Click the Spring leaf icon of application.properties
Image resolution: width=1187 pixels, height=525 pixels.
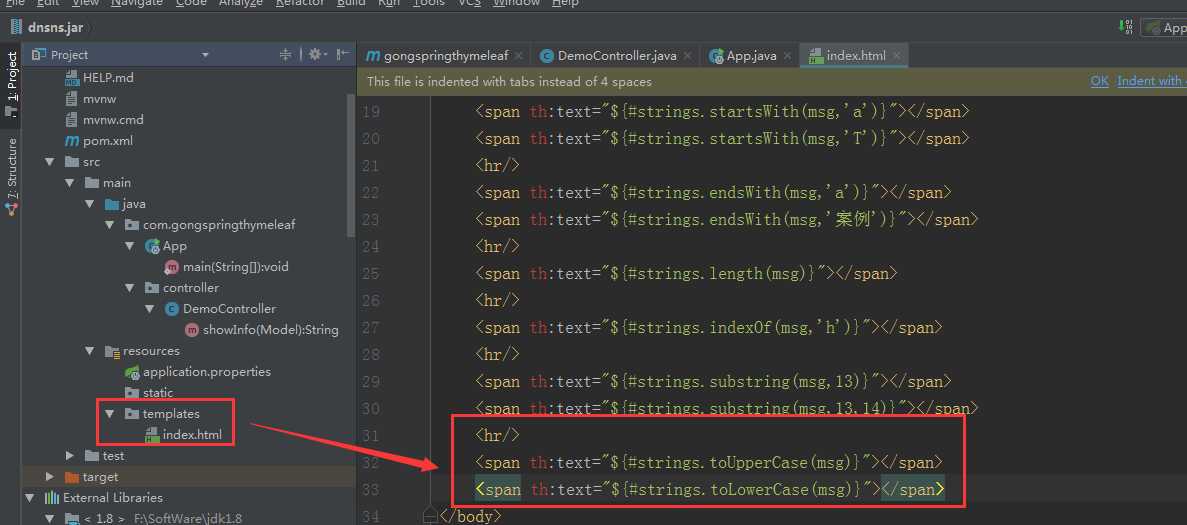(x=132, y=372)
